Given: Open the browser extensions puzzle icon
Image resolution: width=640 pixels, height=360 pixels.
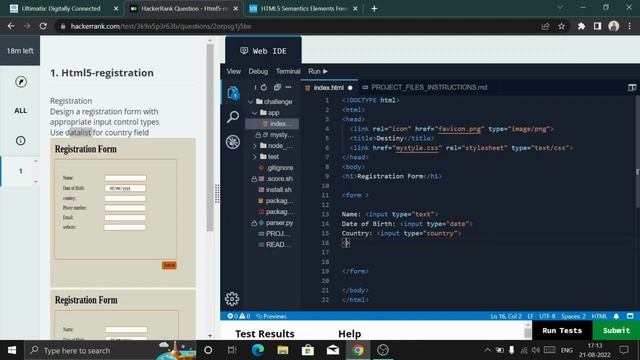Looking at the screenshot, I should point(581,26).
